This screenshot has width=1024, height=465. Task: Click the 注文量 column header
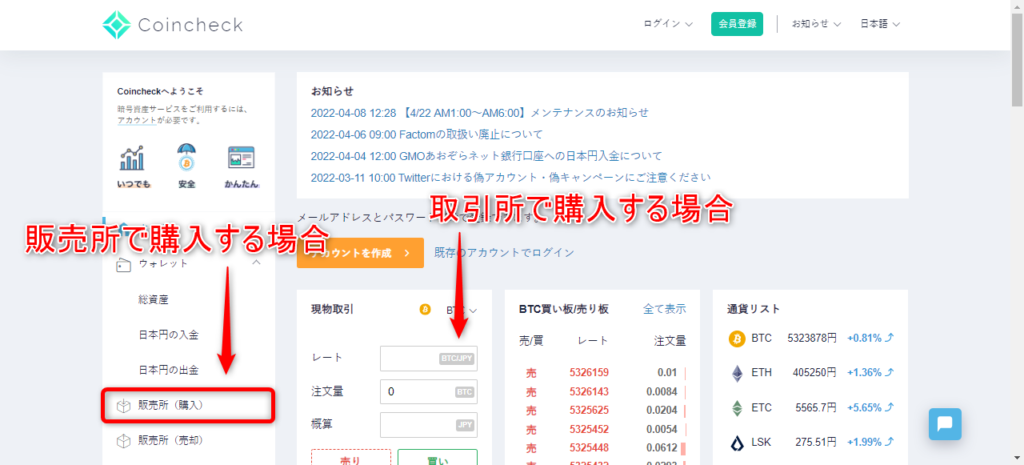tap(670, 341)
